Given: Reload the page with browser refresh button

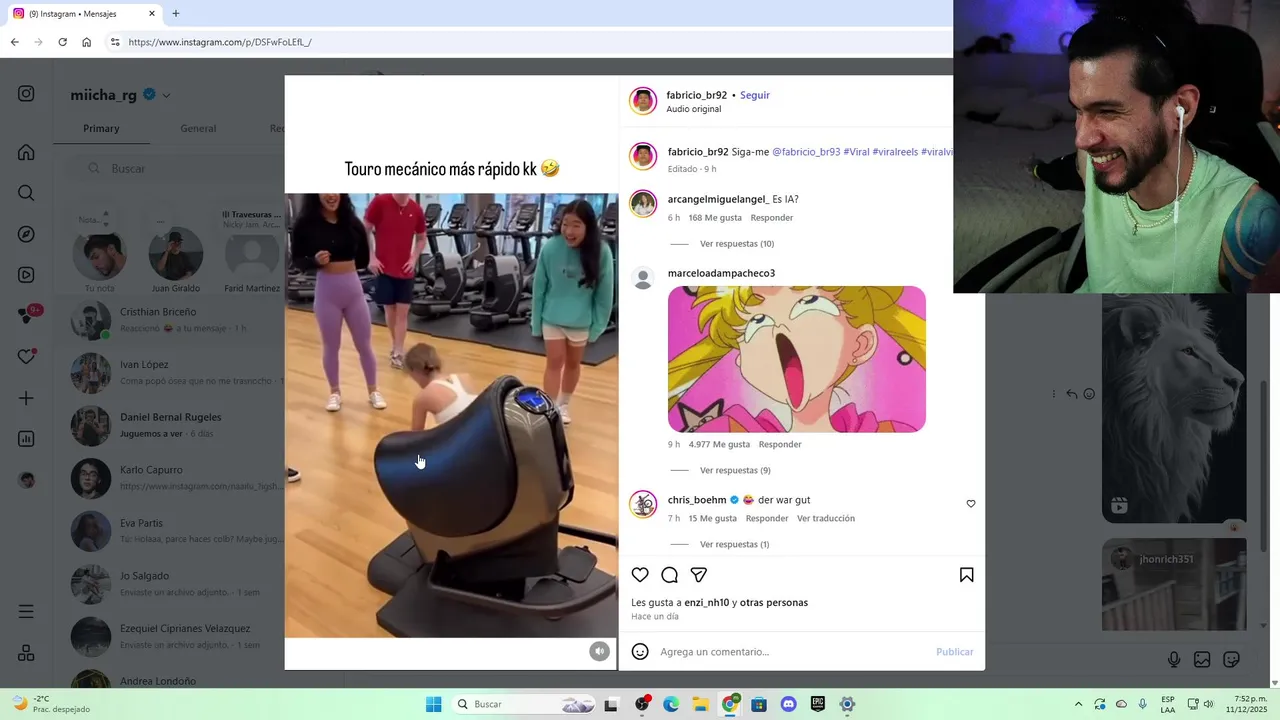Looking at the screenshot, I should click(x=62, y=42).
